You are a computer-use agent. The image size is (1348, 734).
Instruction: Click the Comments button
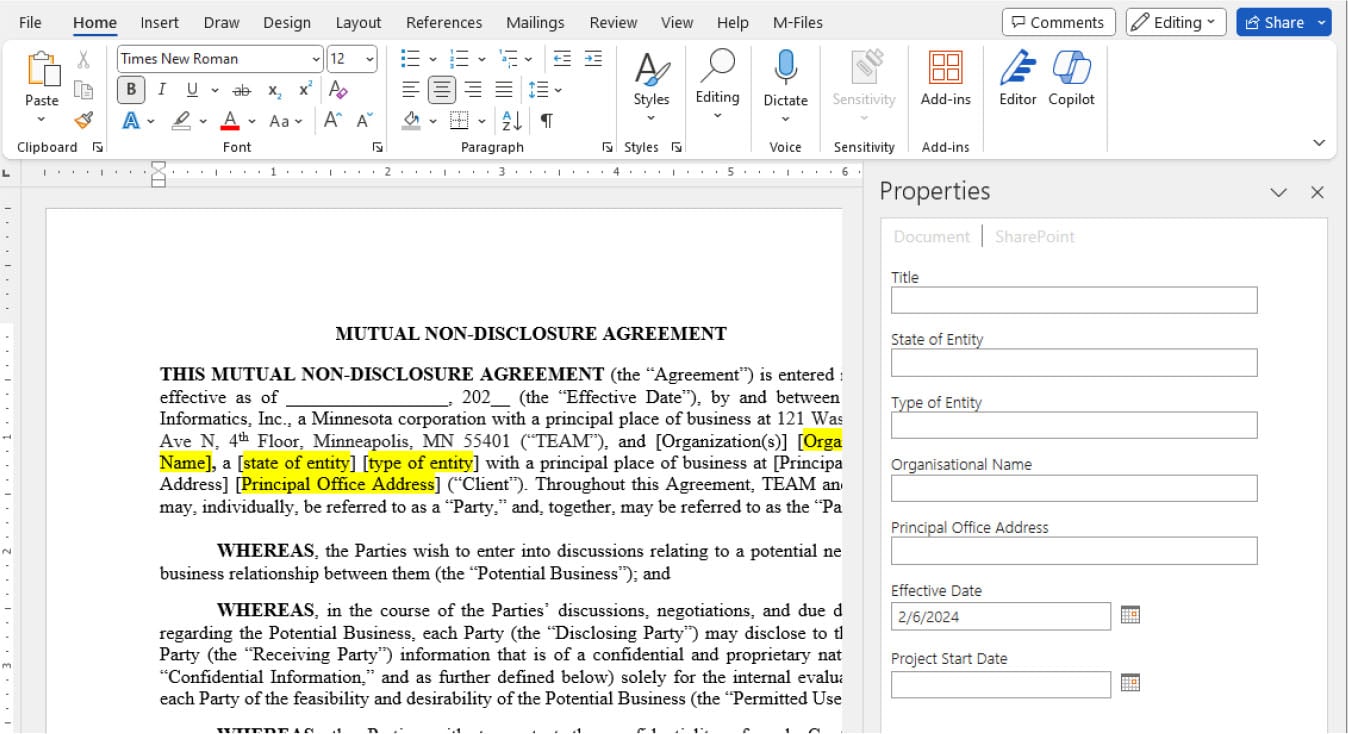[x=1059, y=22]
